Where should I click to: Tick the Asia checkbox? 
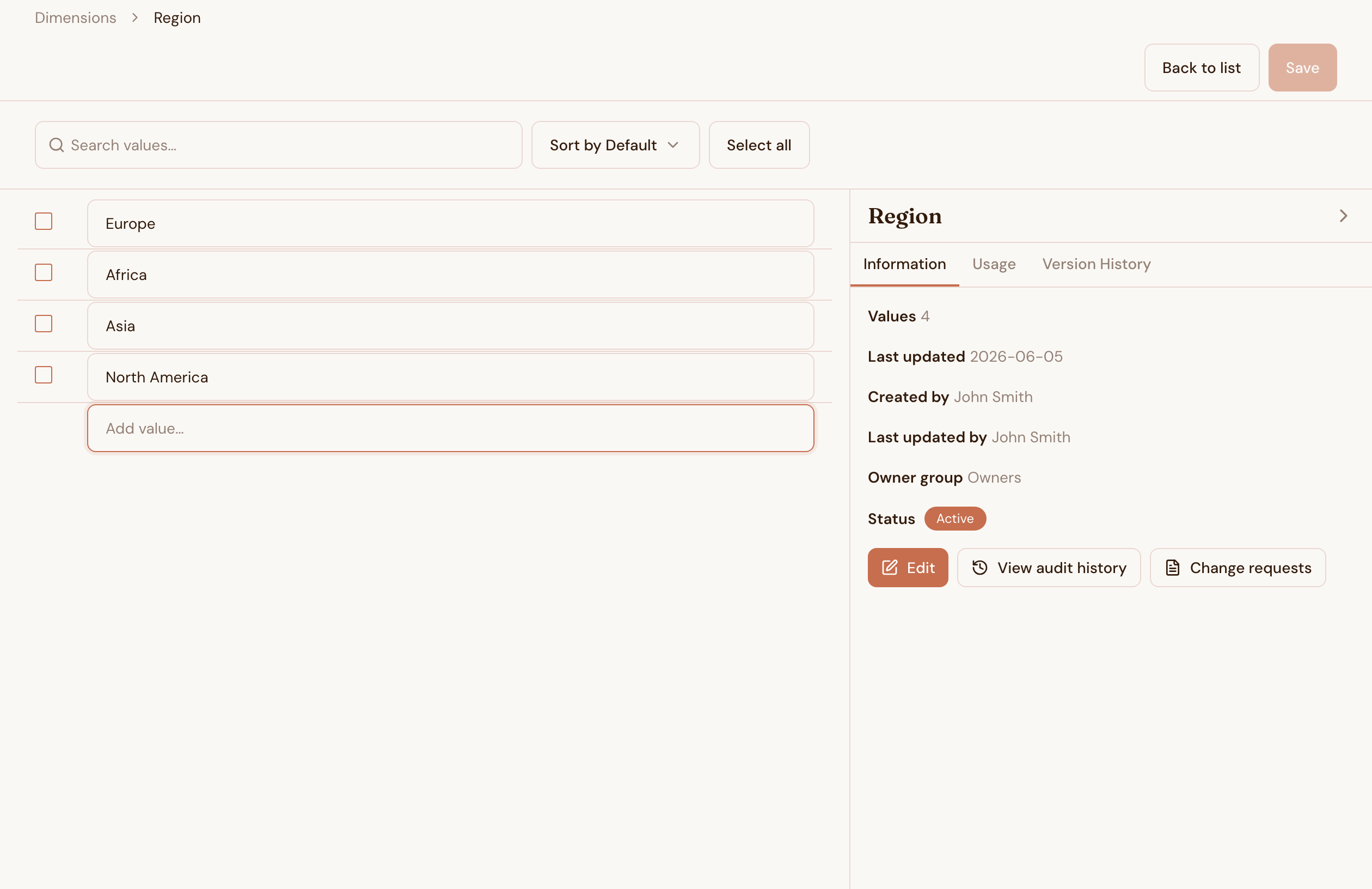[x=44, y=324]
